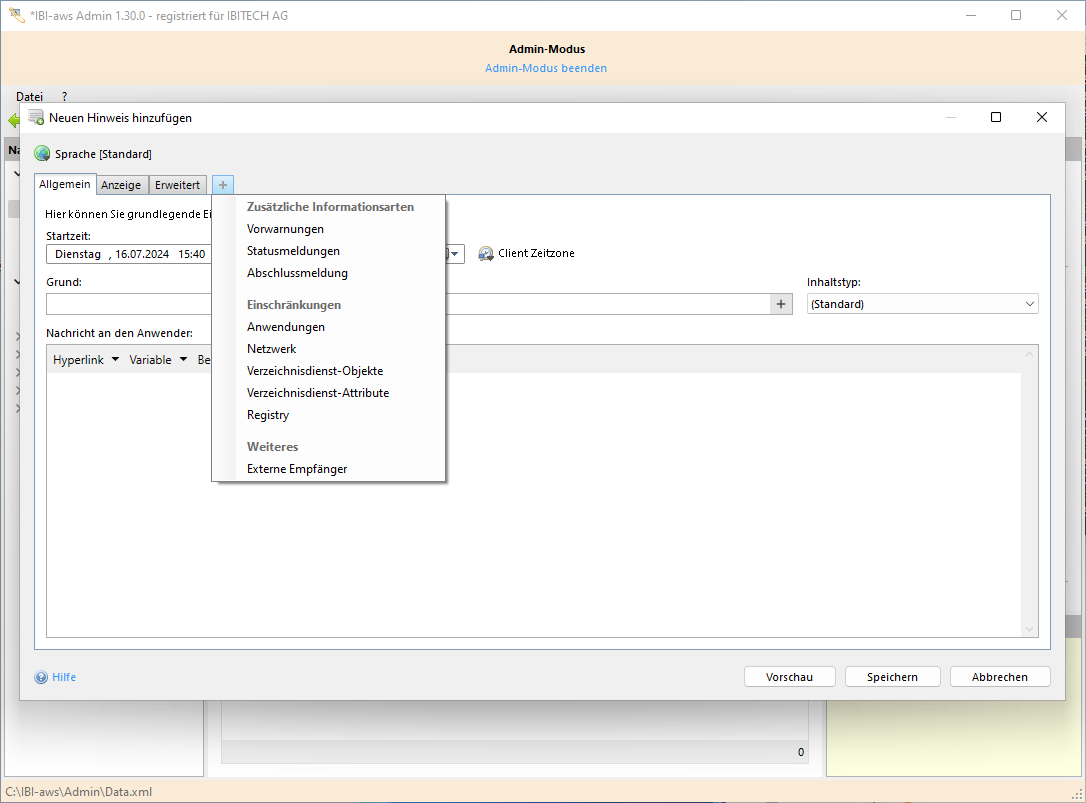Viewport: 1086px width, 803px height.
Task: Expand the Hyperlink dropdown arrow
Action: click(115, 359)
